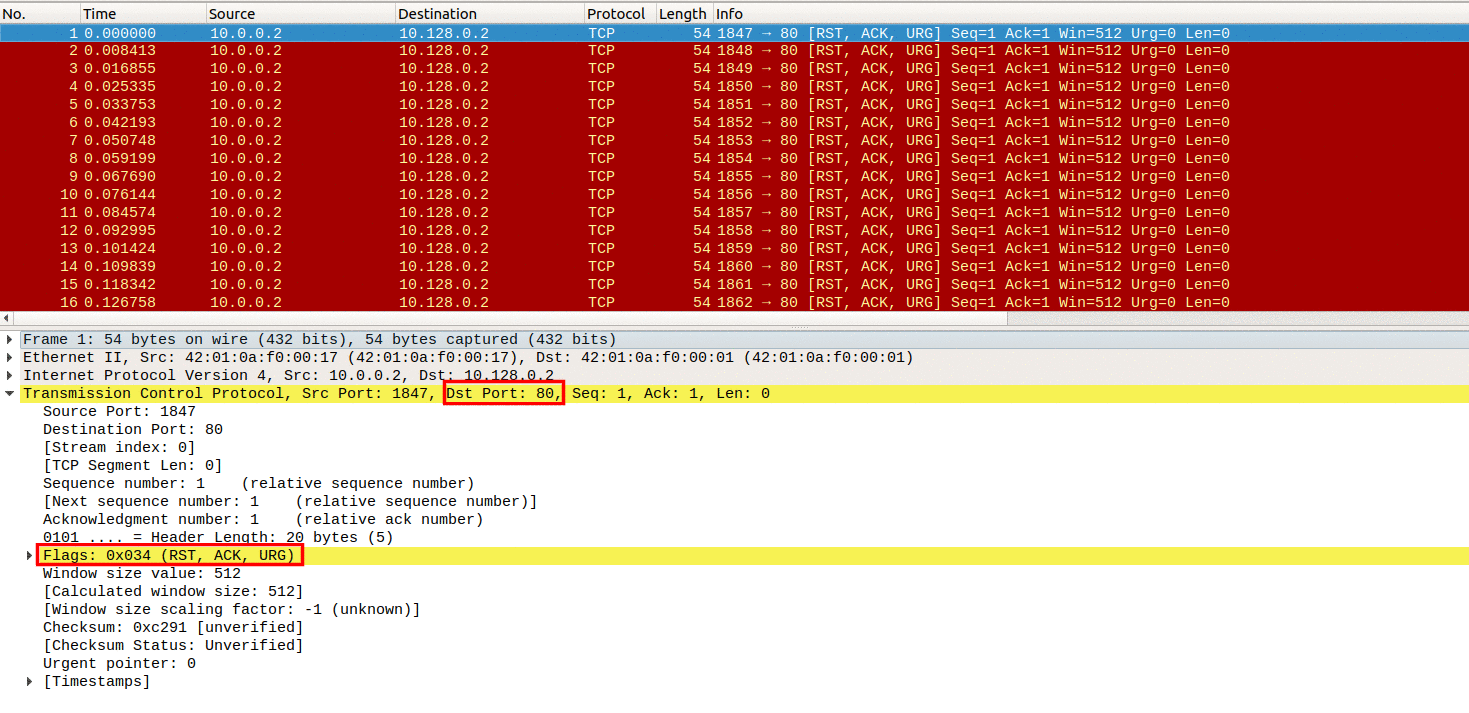This screenshot has height=713, width=1469.
Task: Select packet 2 at time 0.008413
Action: (x=734, y=51)
